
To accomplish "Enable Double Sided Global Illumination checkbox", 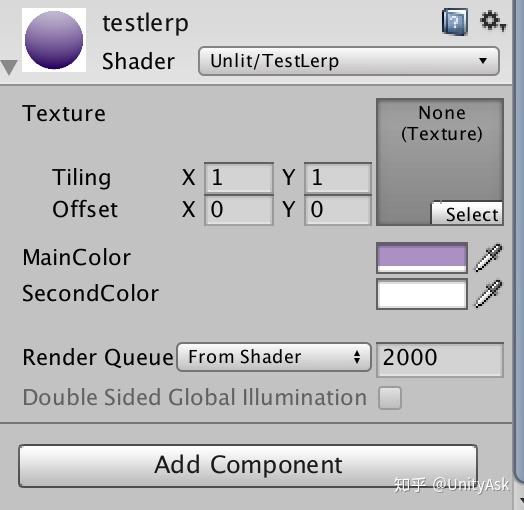I will coord(390,398).
